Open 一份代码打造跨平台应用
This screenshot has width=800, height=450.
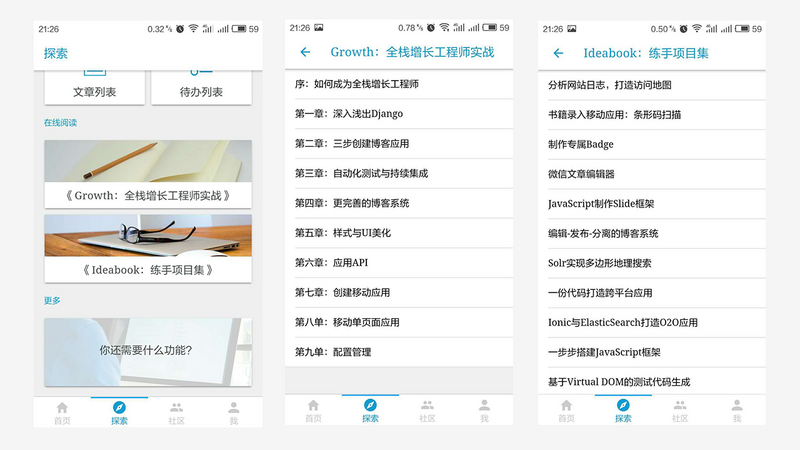(x=652, y=293)
